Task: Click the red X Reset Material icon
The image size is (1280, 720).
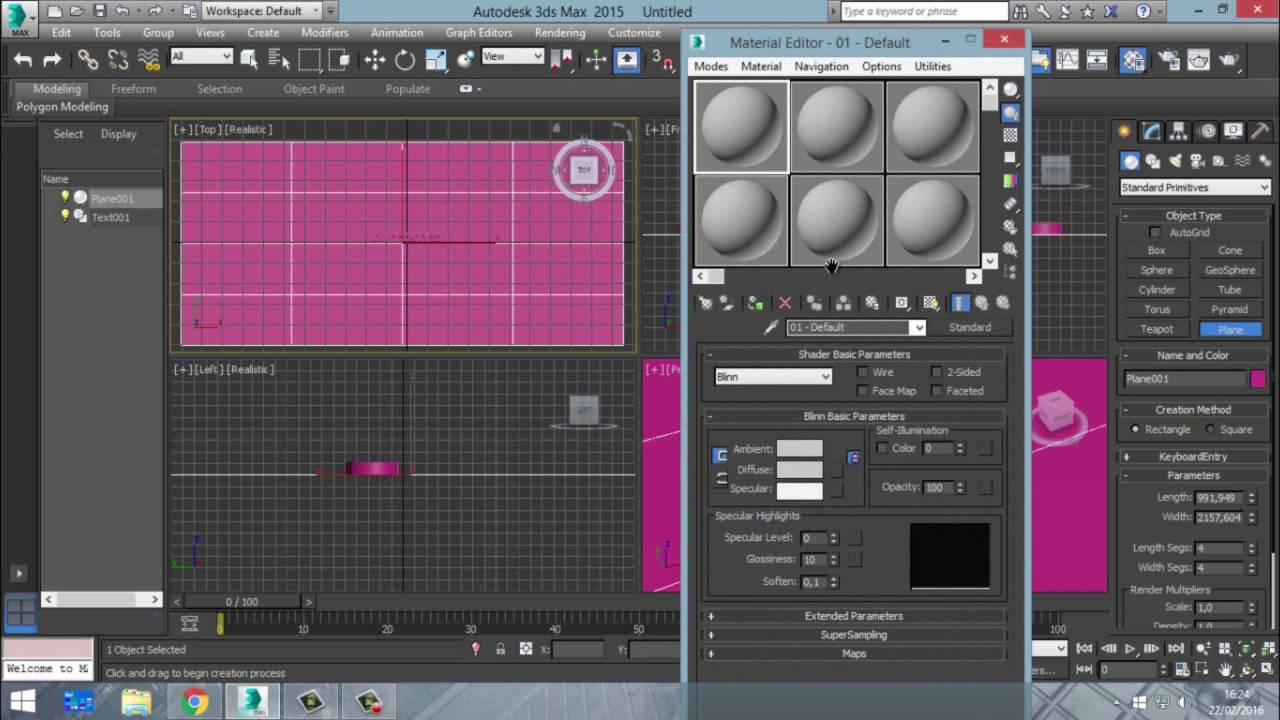Action: tap(785, 303)
